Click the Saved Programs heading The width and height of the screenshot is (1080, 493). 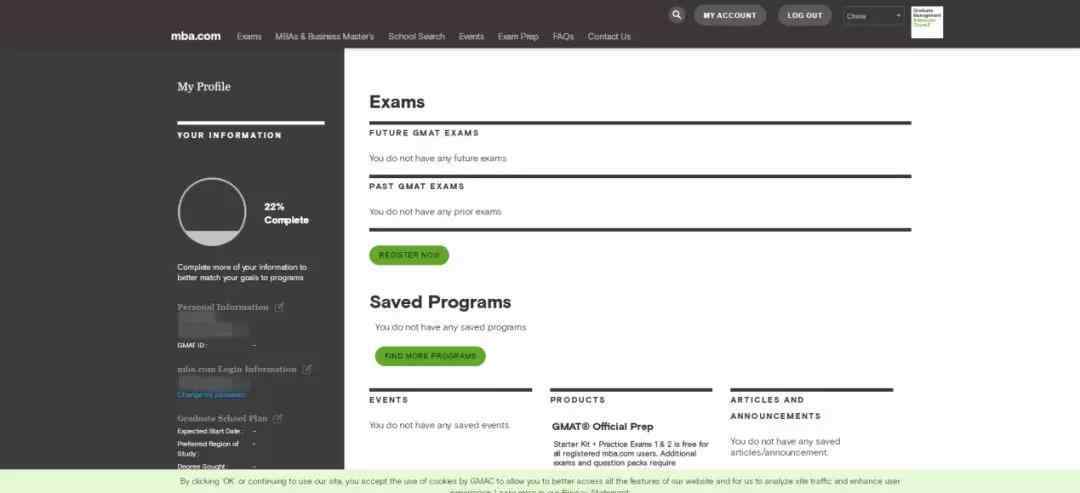tap(440, 302)
